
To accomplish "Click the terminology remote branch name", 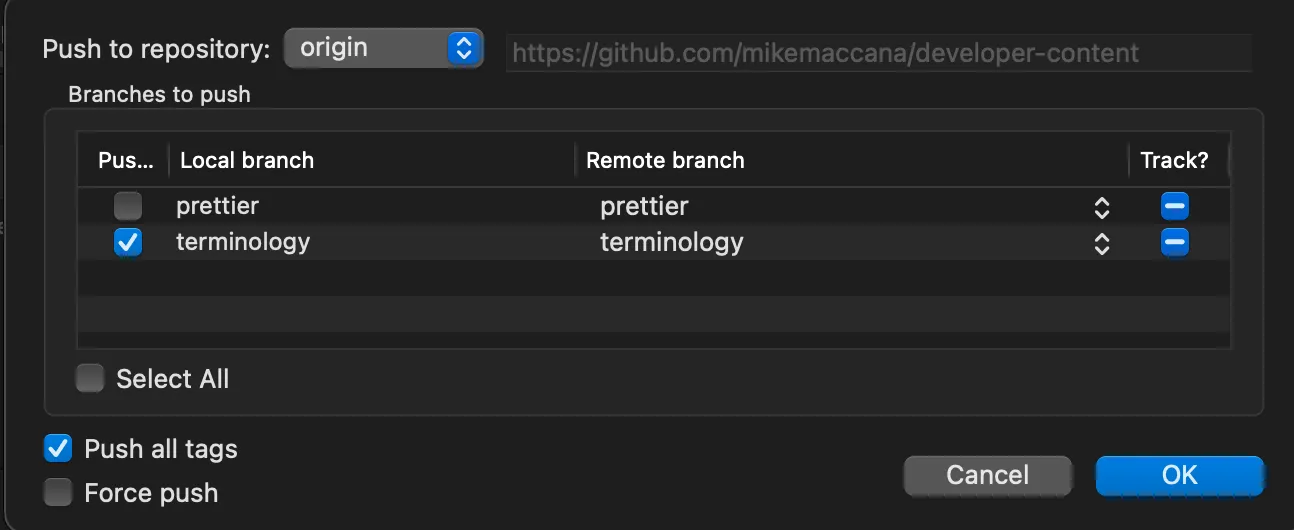I will (x=671, y=243).
